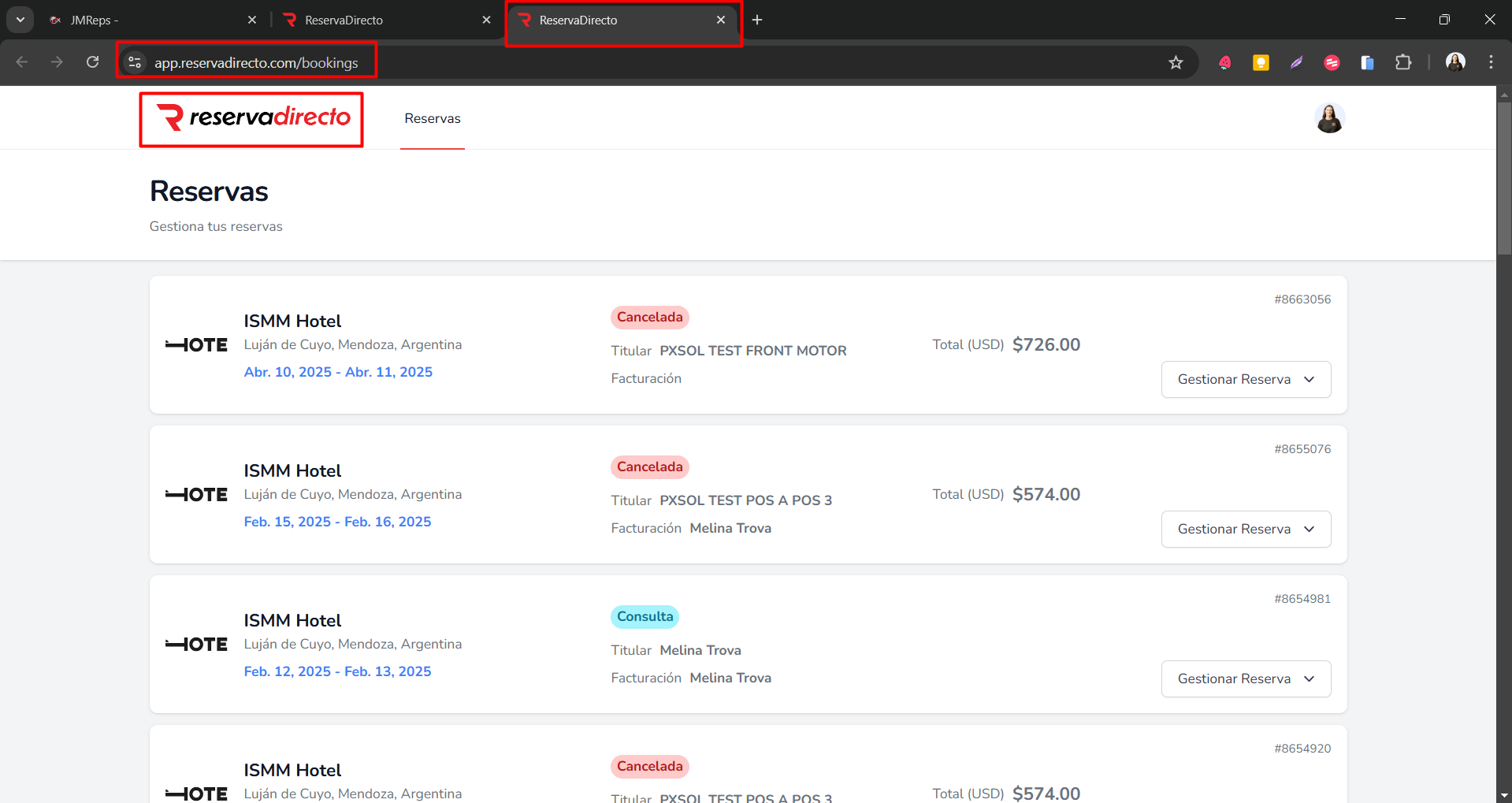Open the tab search dropdown arrow
1512x803 pixels.
coord(20,20)
